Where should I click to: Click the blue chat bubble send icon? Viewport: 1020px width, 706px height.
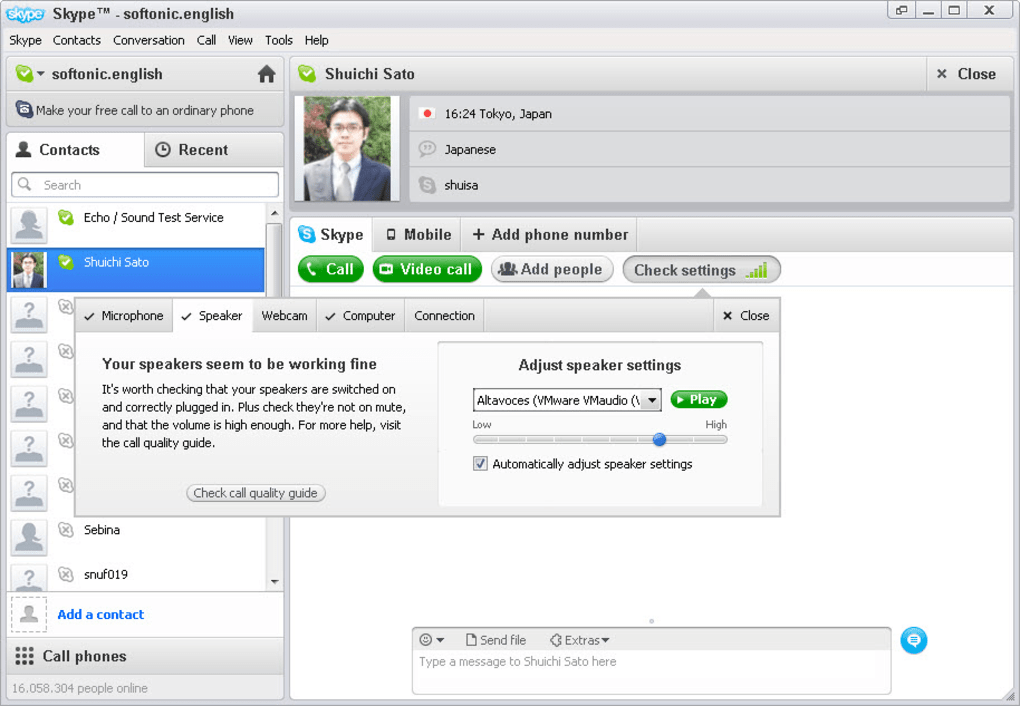(x=913, y=640)
